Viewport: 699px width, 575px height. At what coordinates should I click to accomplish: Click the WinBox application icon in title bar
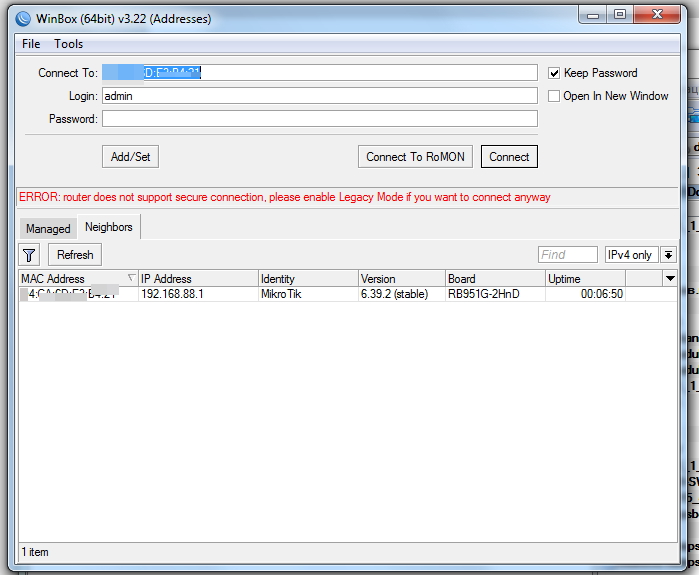click(x=23, y=19)
